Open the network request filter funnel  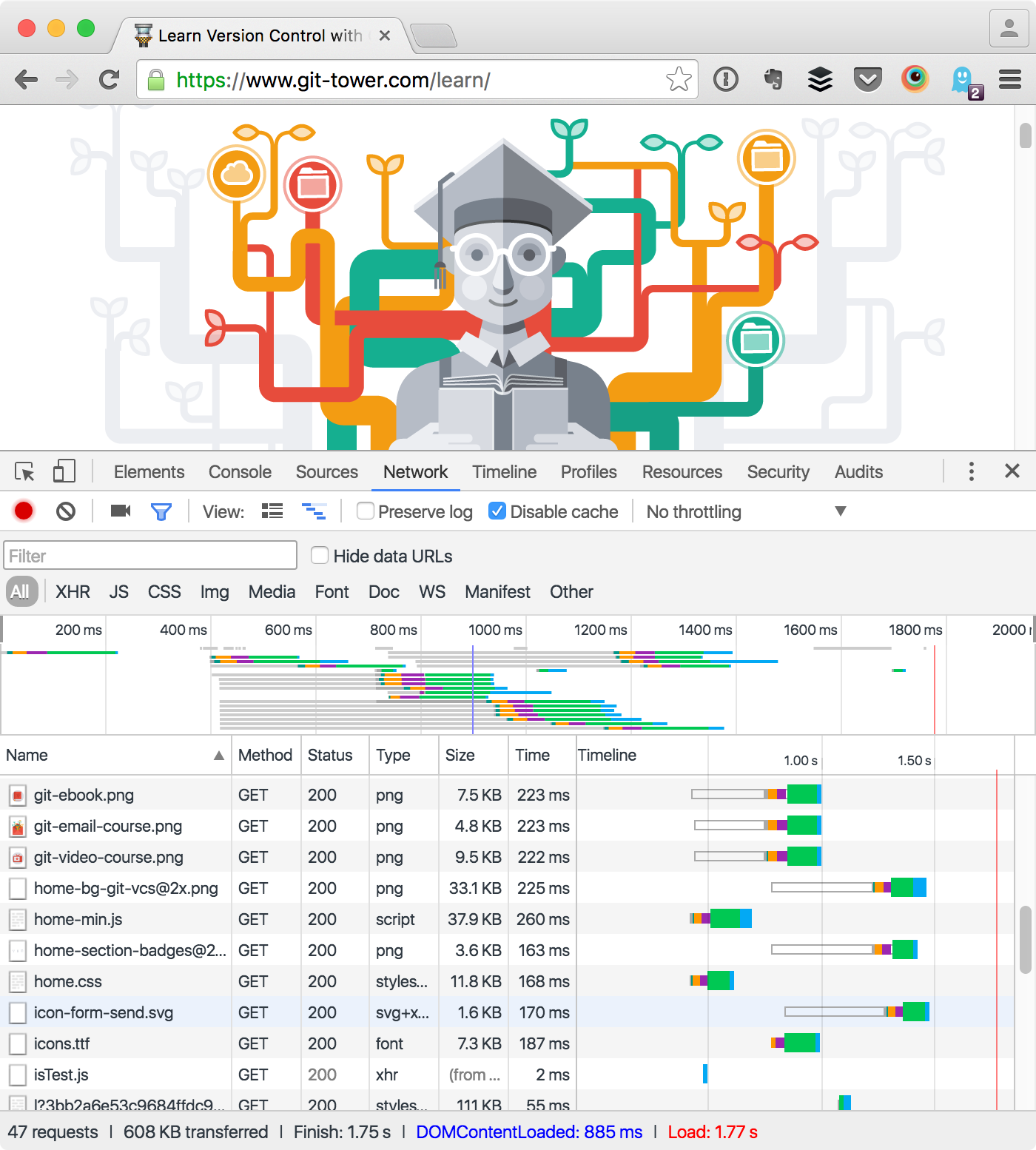(161, 511)
